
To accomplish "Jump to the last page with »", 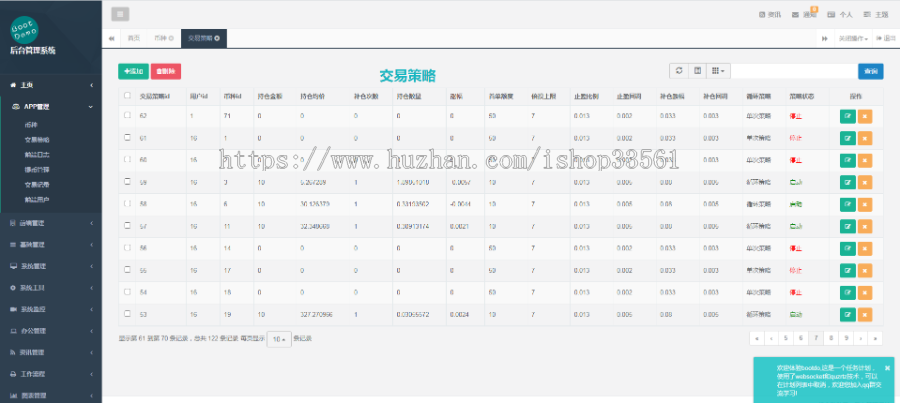I will (875, 339).
